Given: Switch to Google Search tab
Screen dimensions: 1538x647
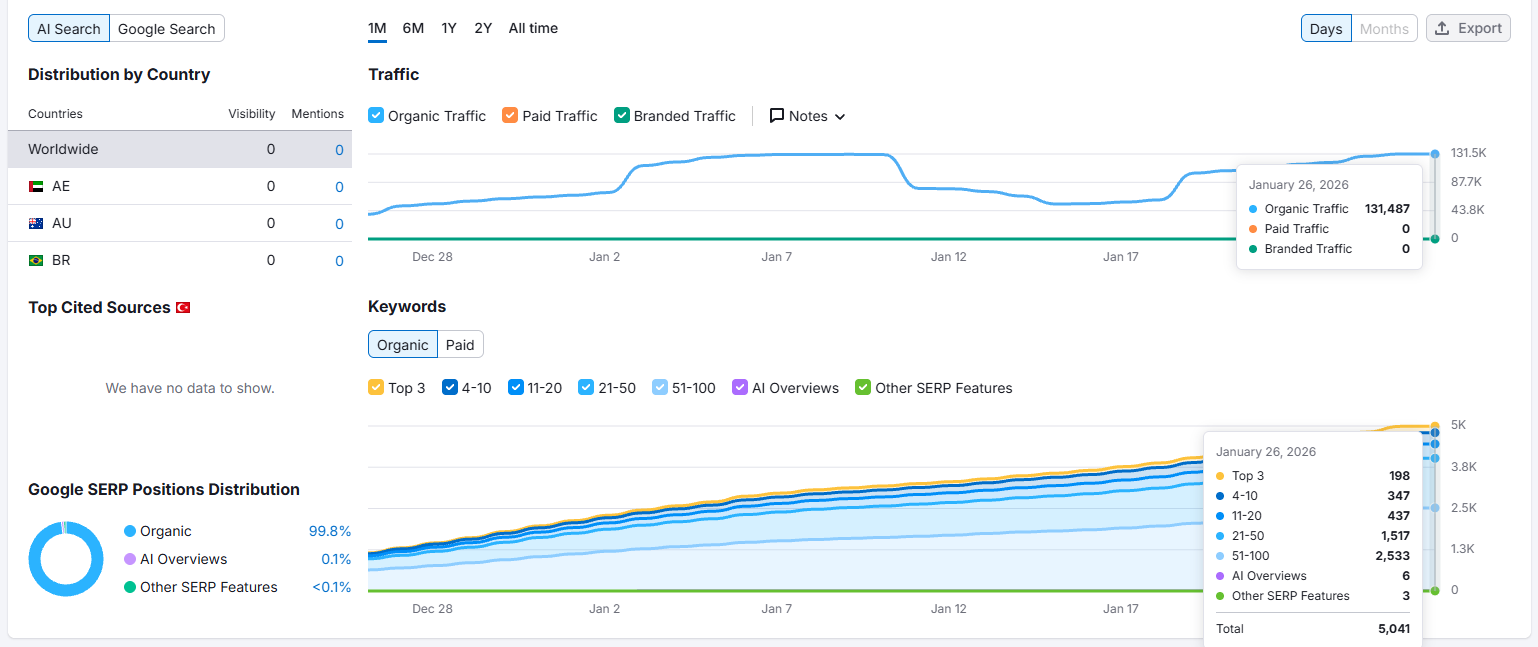Looking at the screenshot, I should 167,29.
